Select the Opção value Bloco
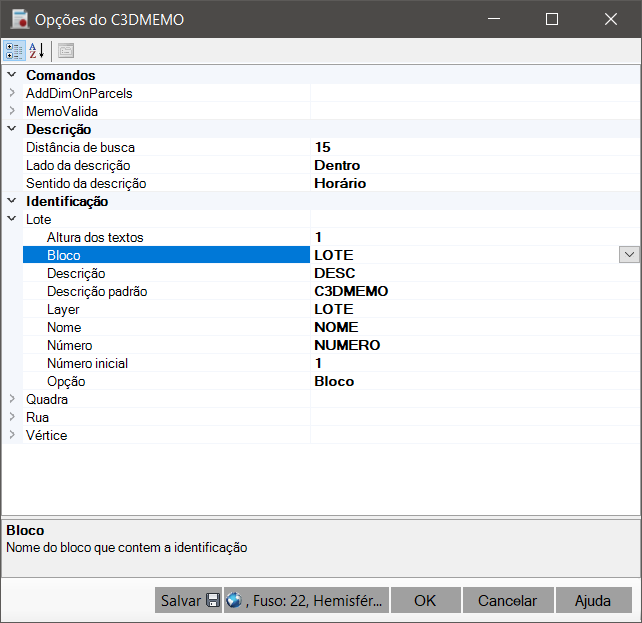Image resolution: width=642 pixels, height=623 pixels. point(475,381)
